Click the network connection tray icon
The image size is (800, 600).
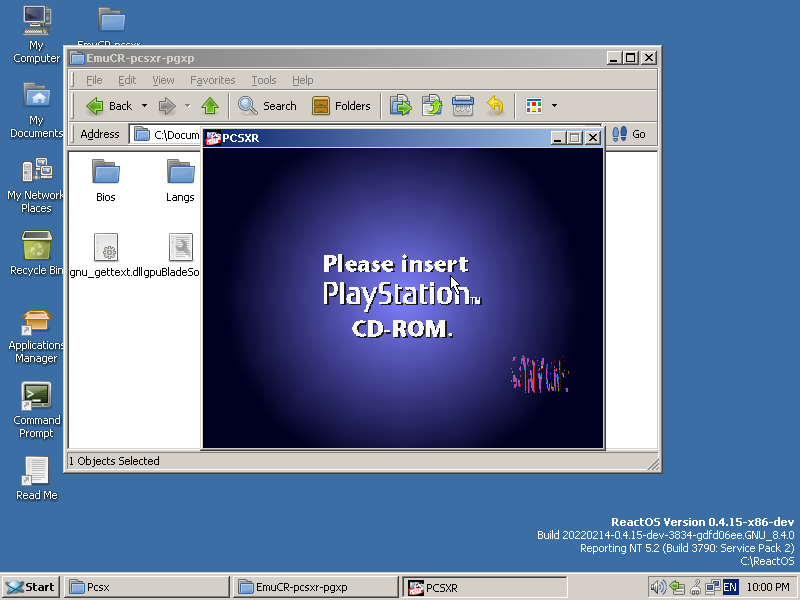coord(713,588)
